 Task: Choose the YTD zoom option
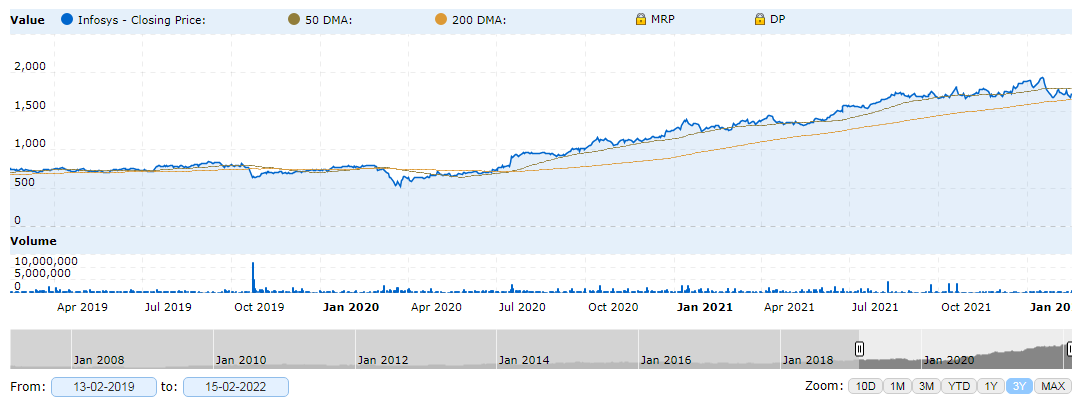click(x=959, y=386)
